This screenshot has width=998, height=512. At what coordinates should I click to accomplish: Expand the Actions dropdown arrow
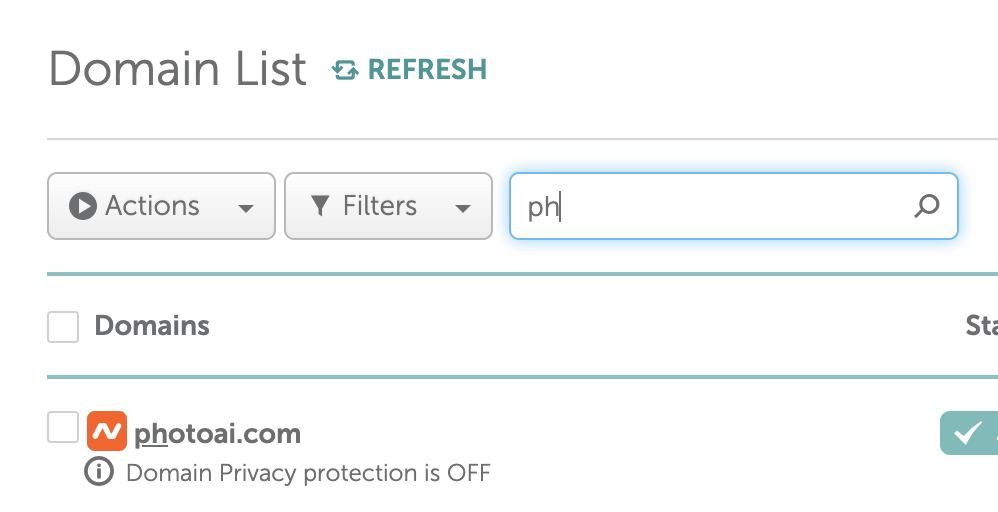pos(245,208)
